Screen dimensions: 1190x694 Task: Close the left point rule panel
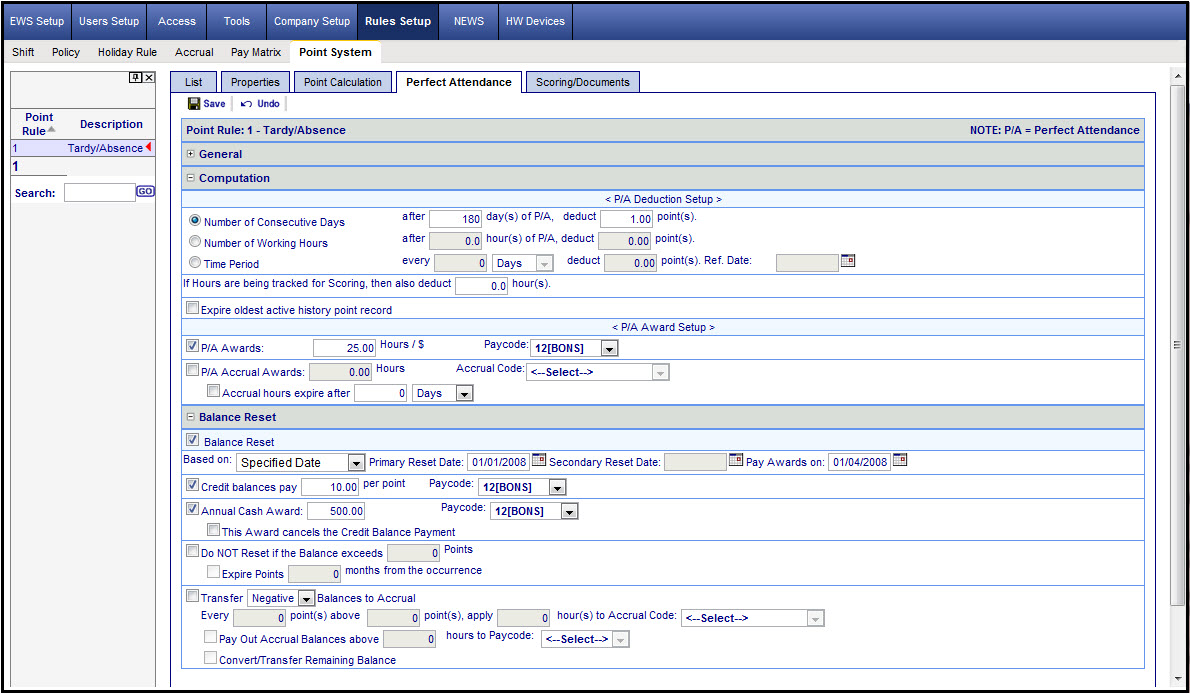(x=149, y=77)
